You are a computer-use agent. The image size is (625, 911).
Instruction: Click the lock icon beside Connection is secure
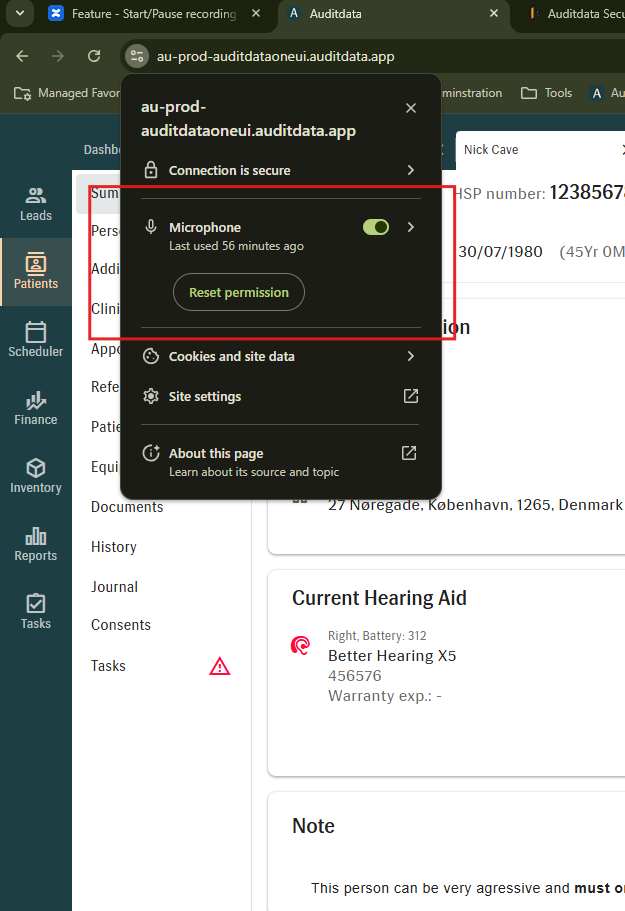pos(151,170)
